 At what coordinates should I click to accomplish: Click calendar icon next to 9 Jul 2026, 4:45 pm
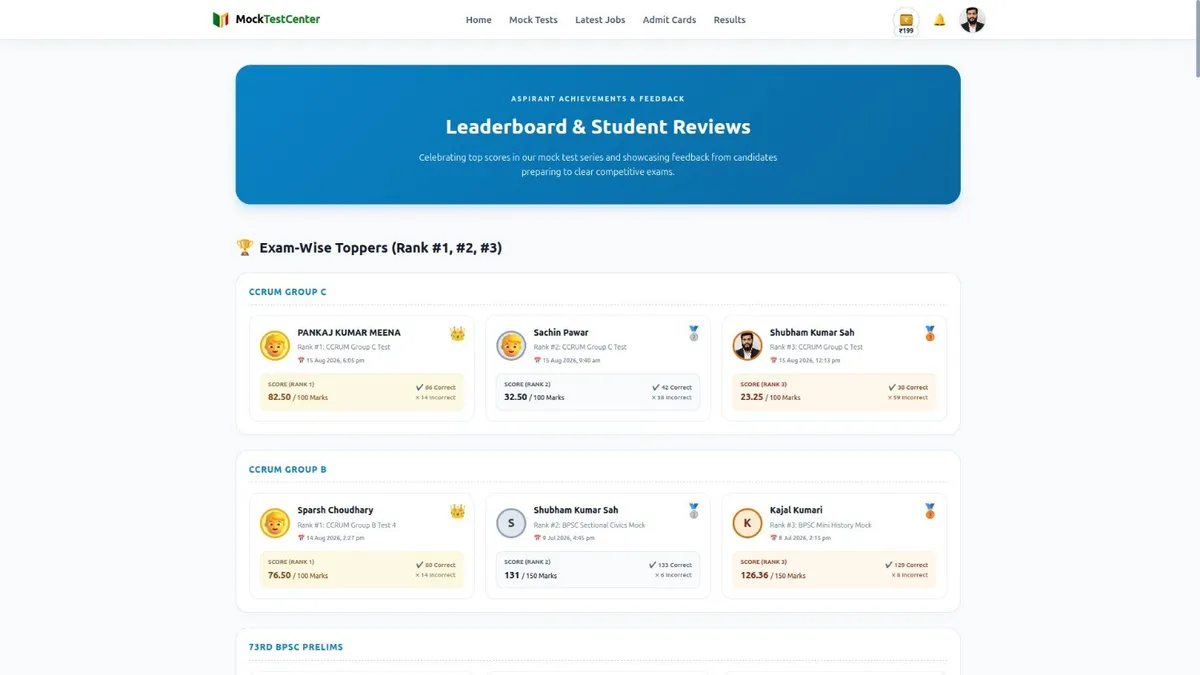(x=537, y=538)
